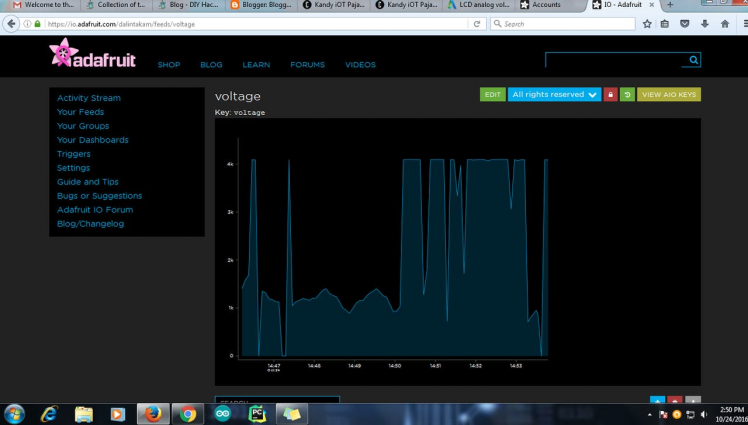The image size is (748, 425).
Task: Open Activity Stream in sidebar
Action: click(x=89, y=98)
